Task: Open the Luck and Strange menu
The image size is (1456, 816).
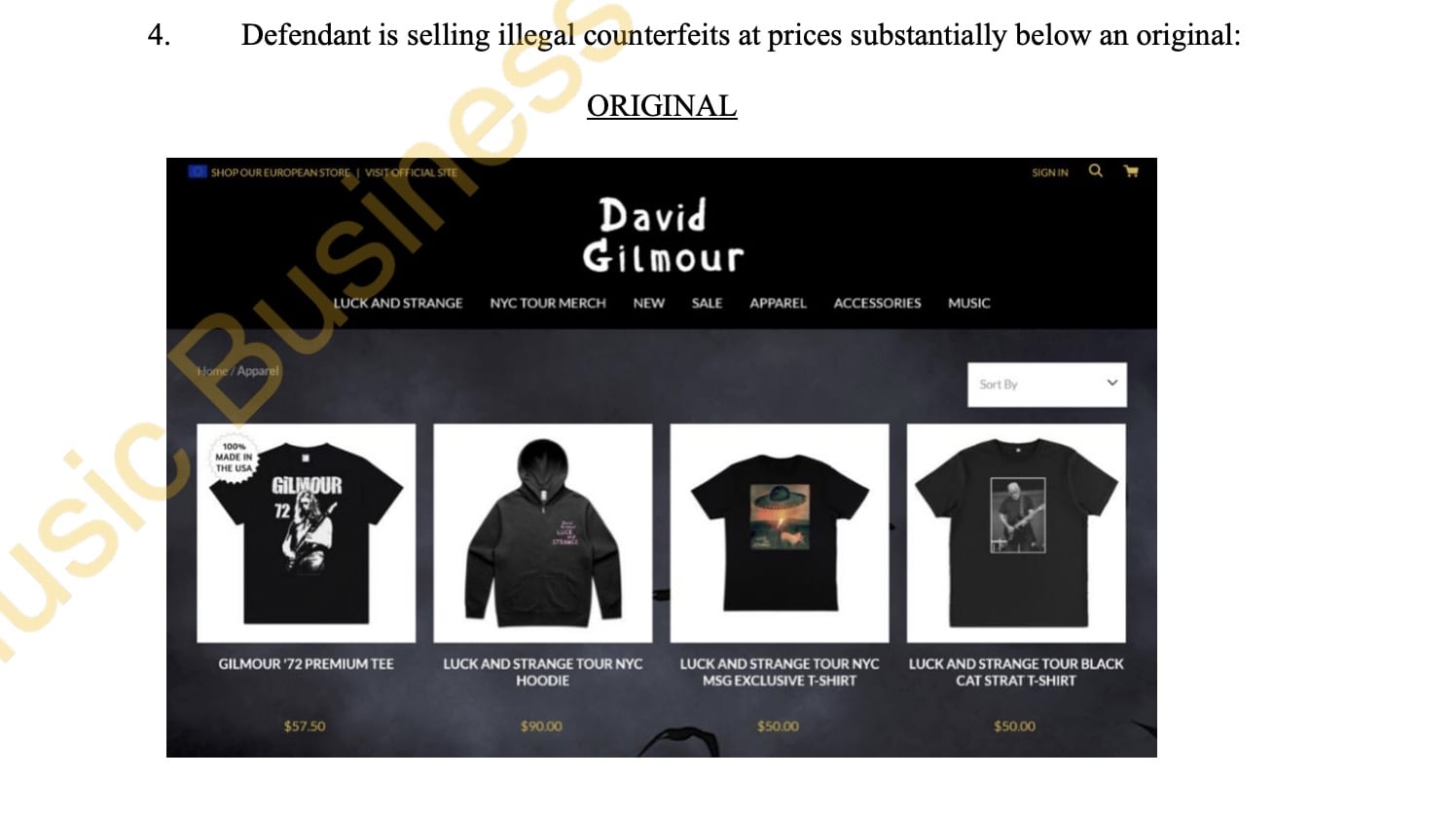Action: (398, 303)
